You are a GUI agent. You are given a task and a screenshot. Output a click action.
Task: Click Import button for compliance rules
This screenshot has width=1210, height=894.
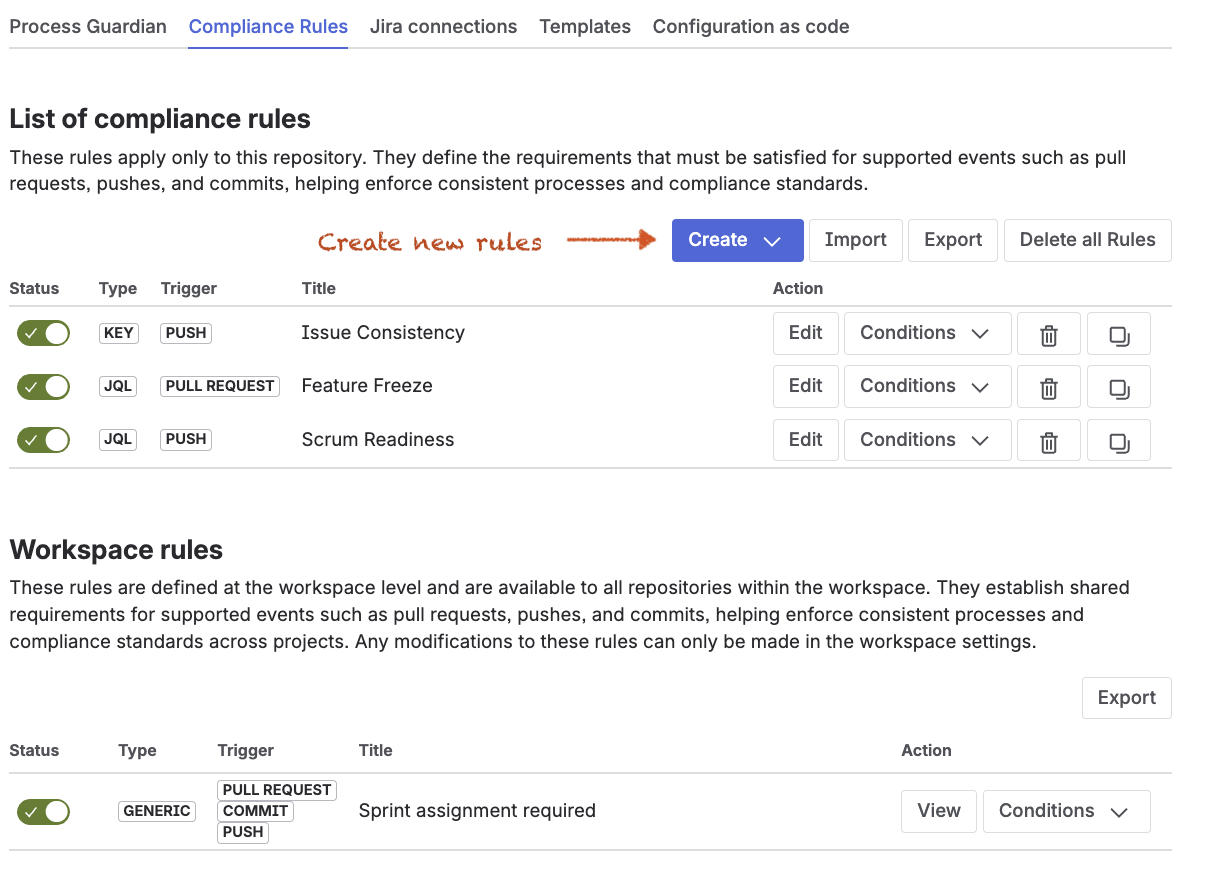click(x=855, y=240)
